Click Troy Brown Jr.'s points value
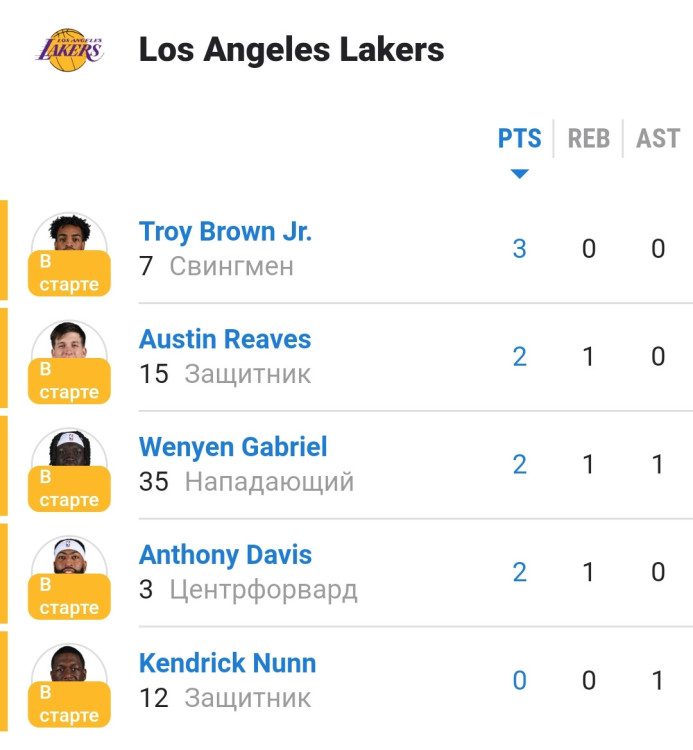This screenshot has height=750, width=693. tap(519, 249)
